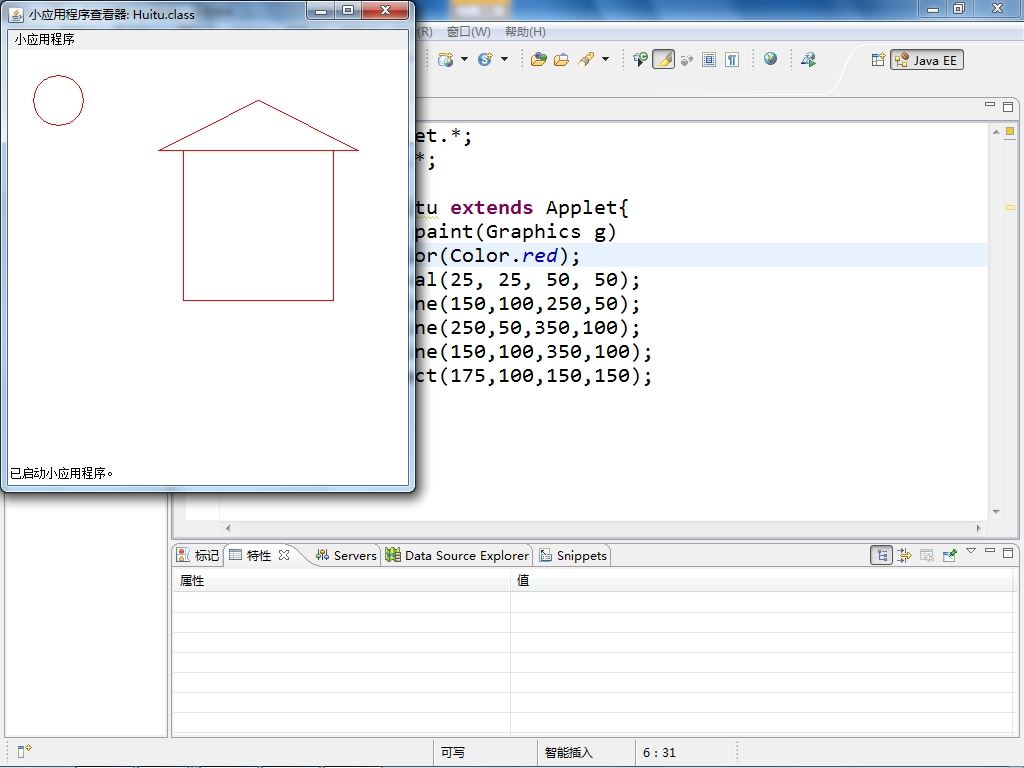Maximize the editor area panel
This screenshot has width=1024, height=768.
[x=1008, y=106]
